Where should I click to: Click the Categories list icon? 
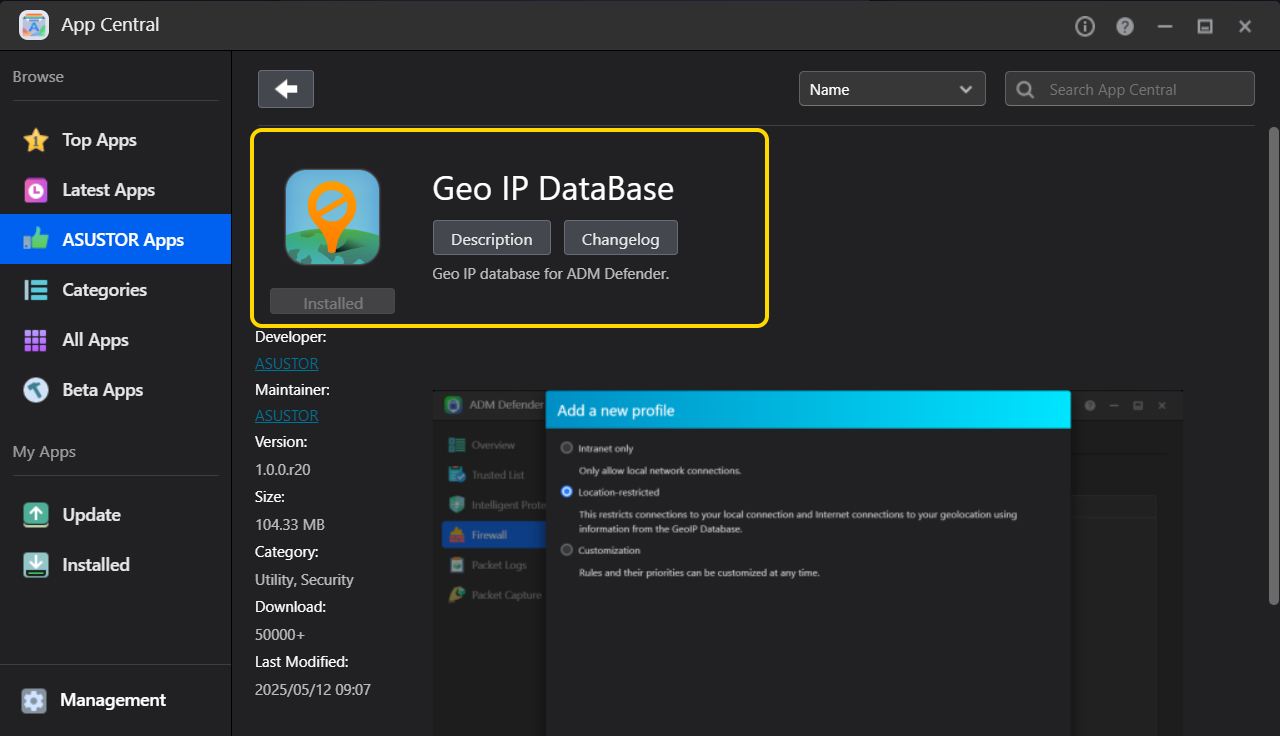click(x=35, y=290)
